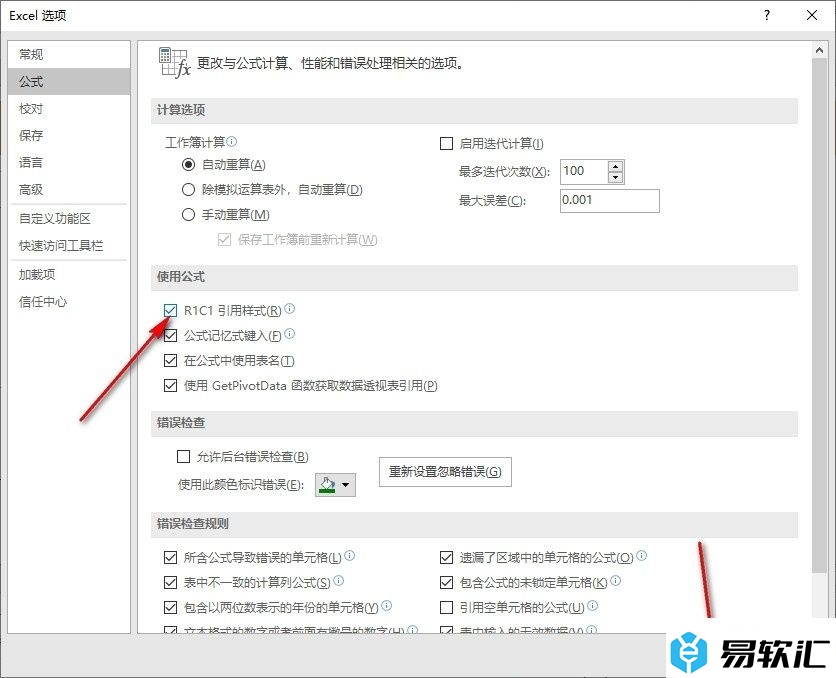Click the formula fx header icon
836x678 pixels.
174,62
